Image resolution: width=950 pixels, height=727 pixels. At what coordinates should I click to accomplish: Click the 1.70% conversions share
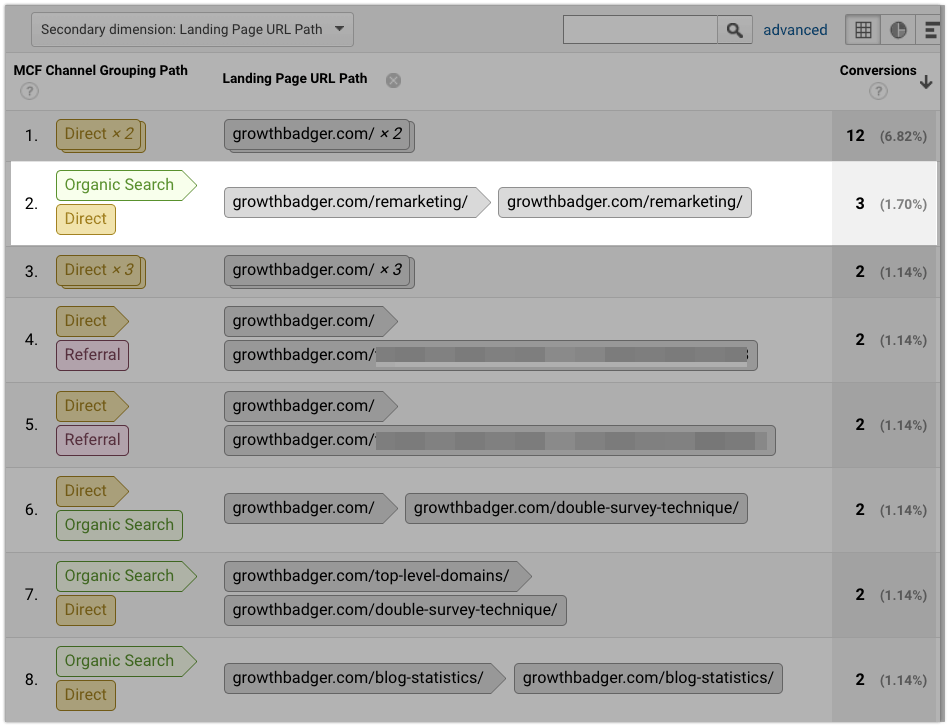903,204
